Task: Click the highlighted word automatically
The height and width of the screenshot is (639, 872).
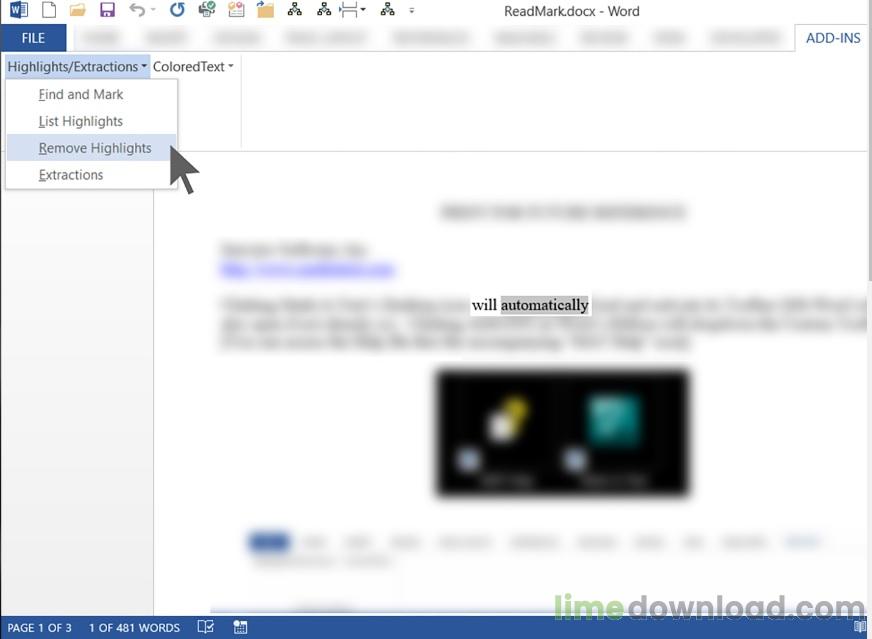Action: coord(544,305)
